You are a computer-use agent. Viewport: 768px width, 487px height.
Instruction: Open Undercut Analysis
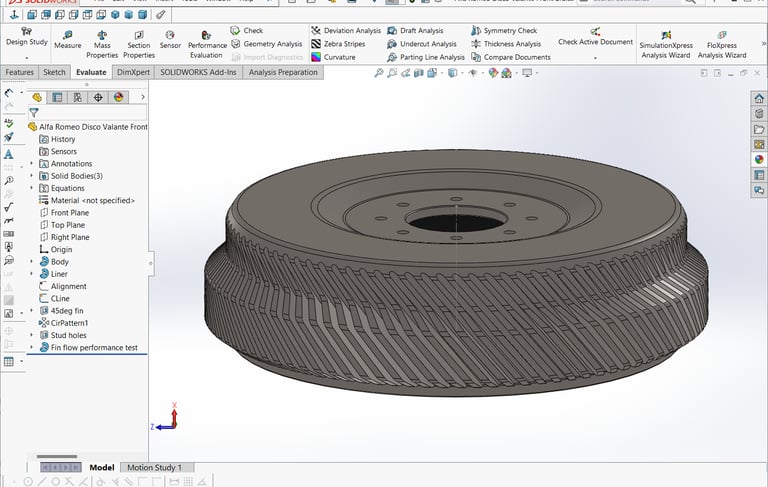(x=422, y=44)
